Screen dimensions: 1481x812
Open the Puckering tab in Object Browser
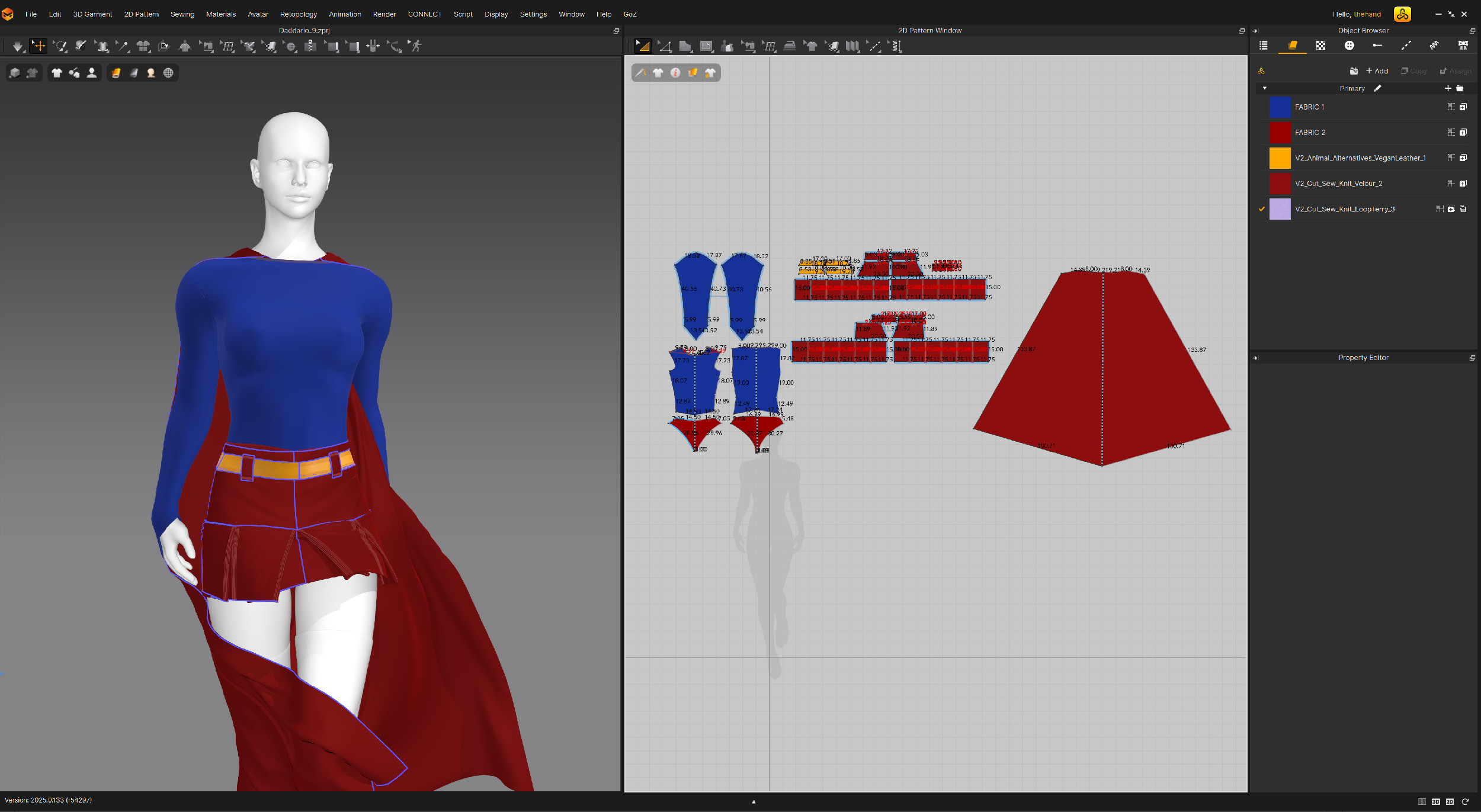(1434, 46)
